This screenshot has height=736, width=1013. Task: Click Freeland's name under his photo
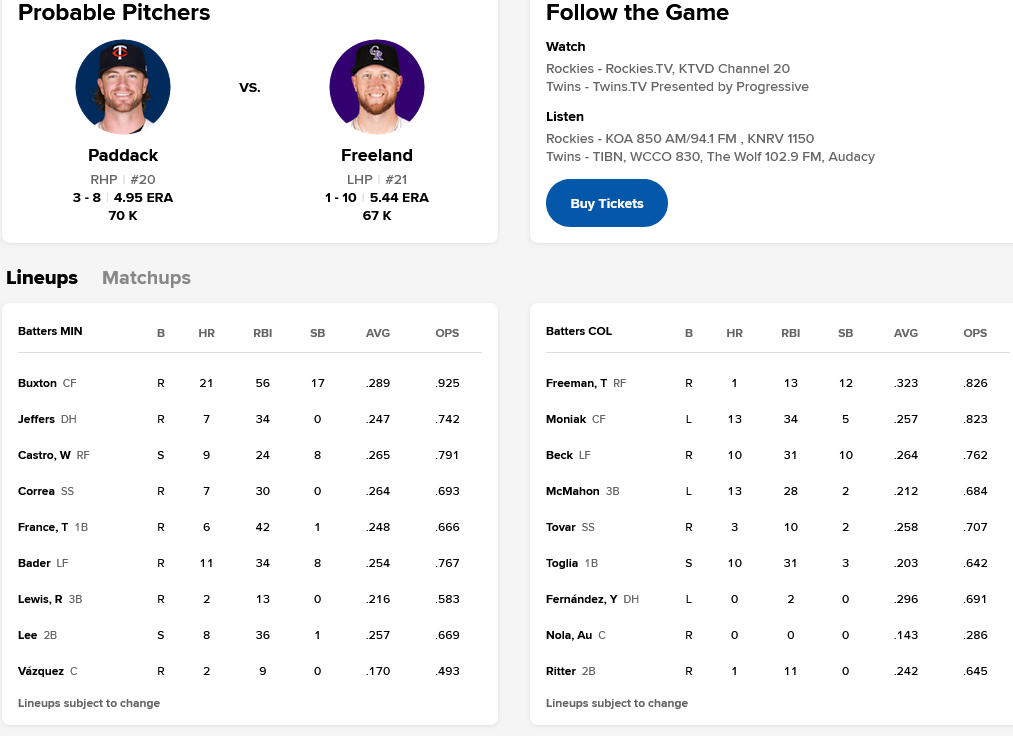pyautogui.click(x=377, y=155)
